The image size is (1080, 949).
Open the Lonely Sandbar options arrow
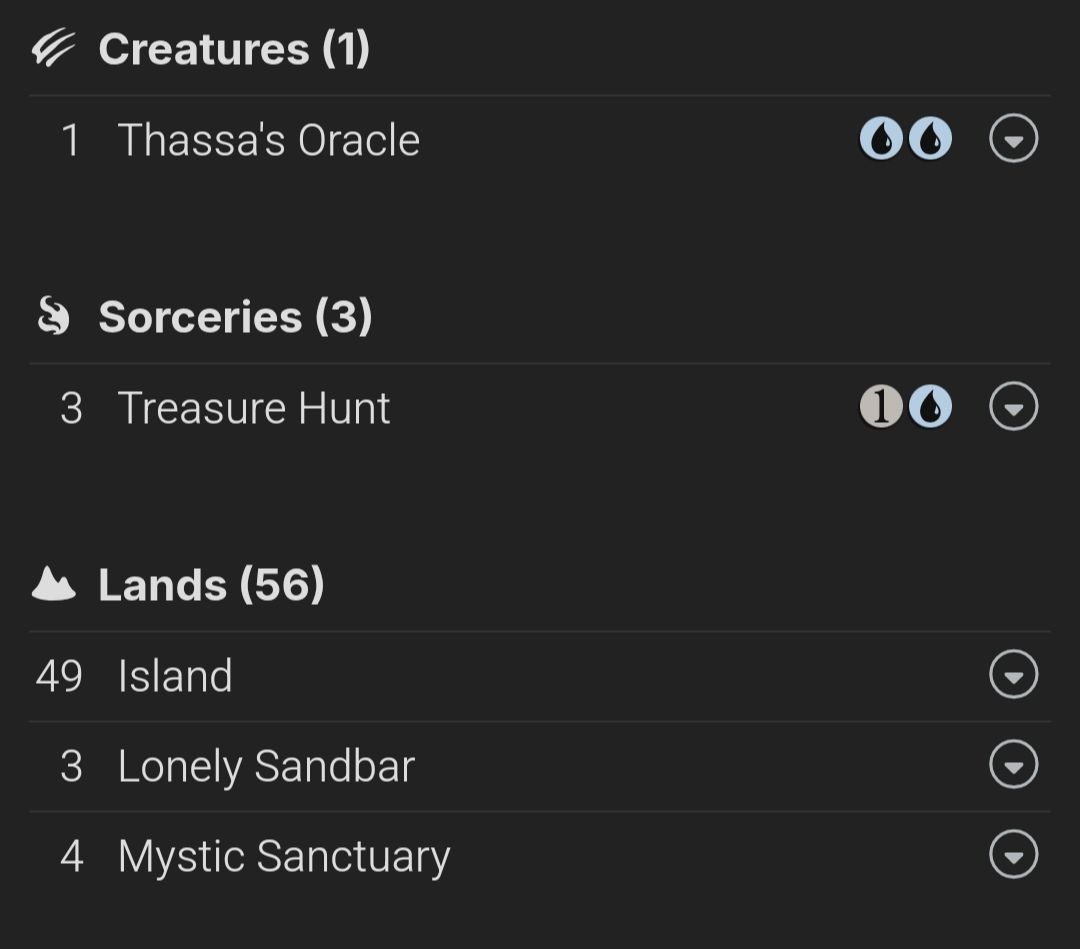[1013, 766]
